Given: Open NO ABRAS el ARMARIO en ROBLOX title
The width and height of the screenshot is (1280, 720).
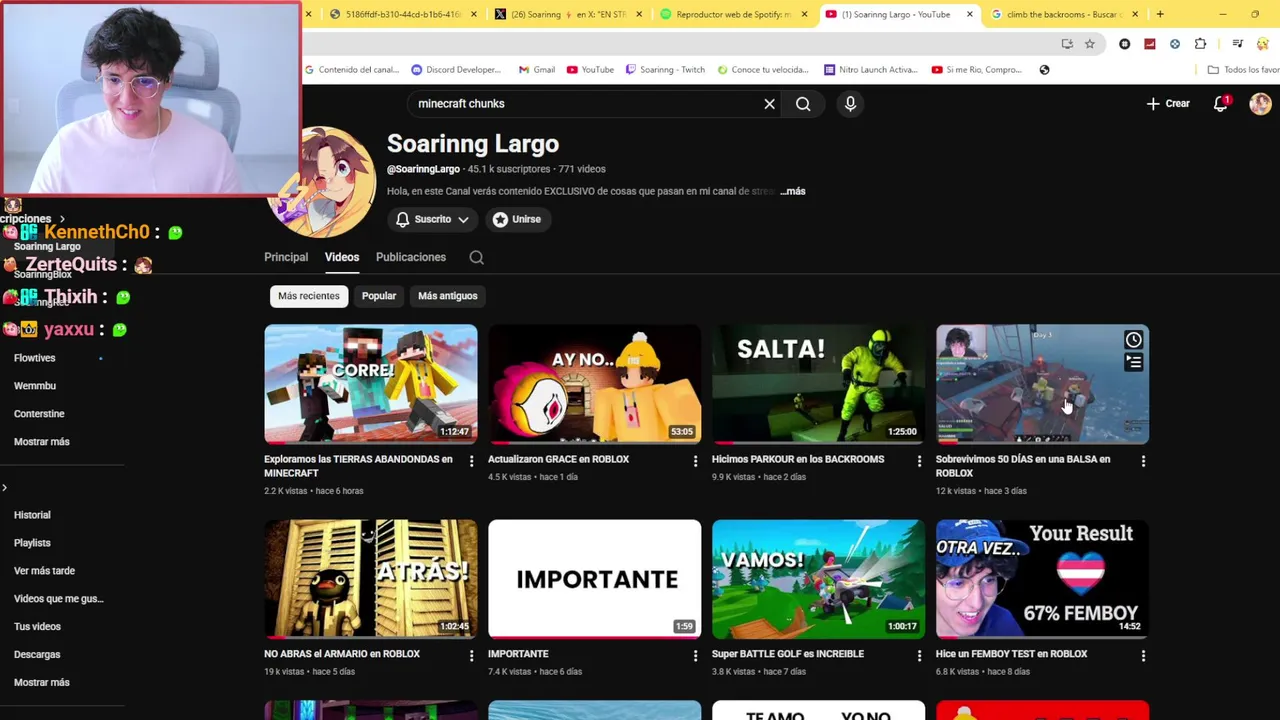Looking at the screenshot, I should (x=342, y=654).
